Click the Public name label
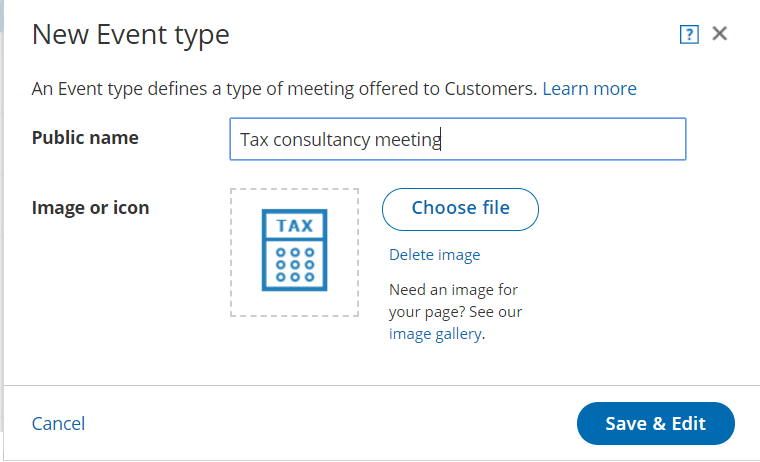 [85, 138]
